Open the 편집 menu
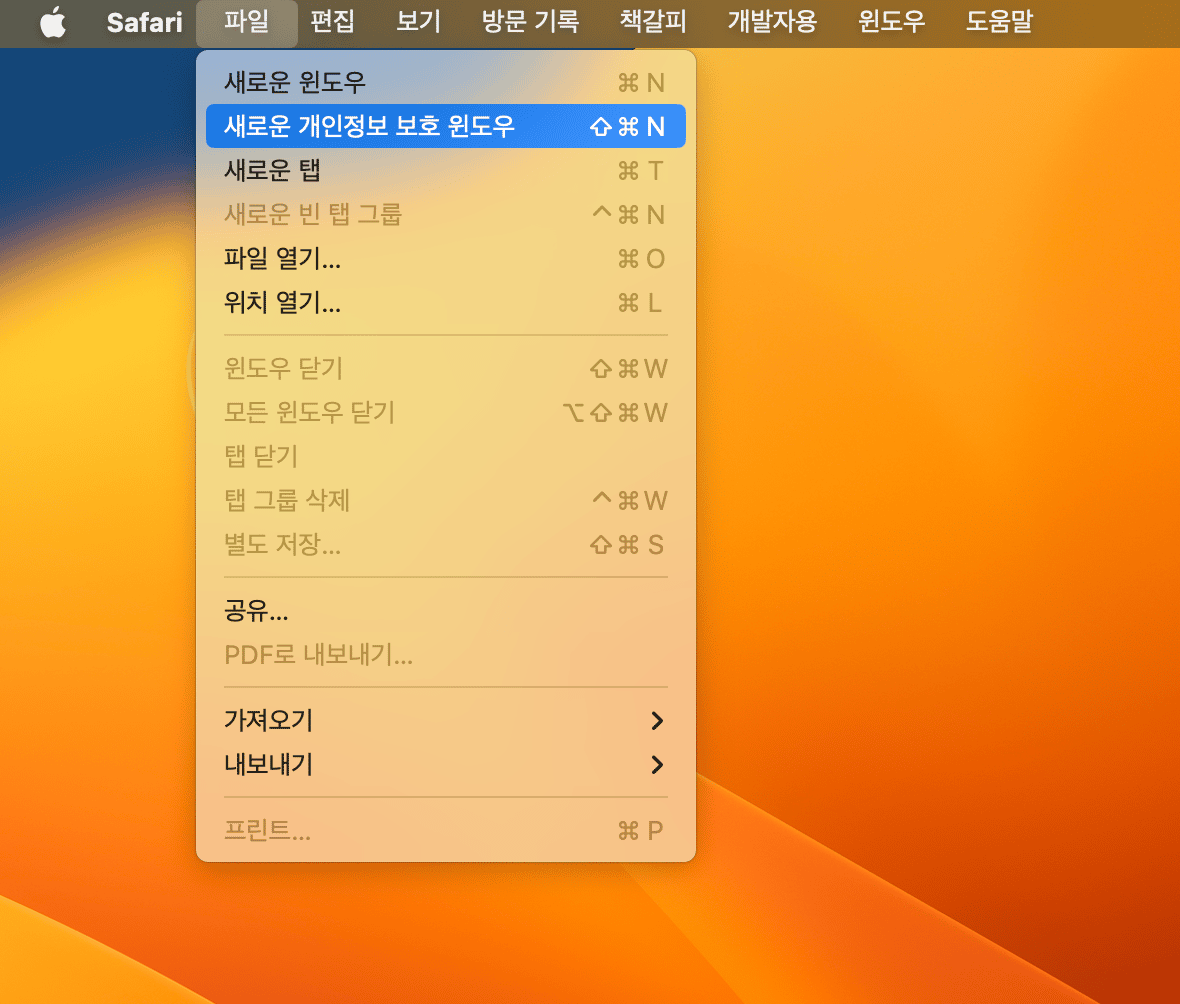1180x1004 pixels. [x=332, y=23]
